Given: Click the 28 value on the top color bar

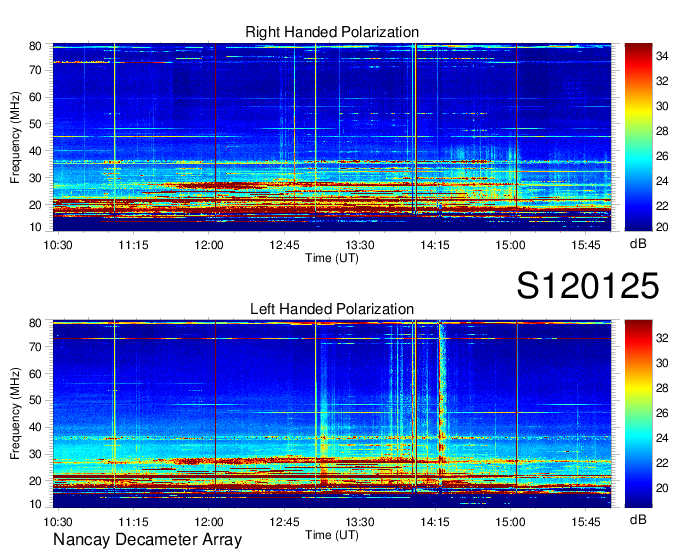Looking at the screenshot, I should pos(662,131).
